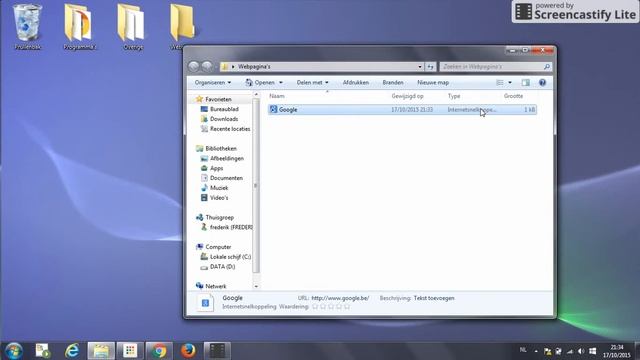This screenshot has height=360, width=640.
Task: Open the Delen met menu
Action: tap(312, 82)
